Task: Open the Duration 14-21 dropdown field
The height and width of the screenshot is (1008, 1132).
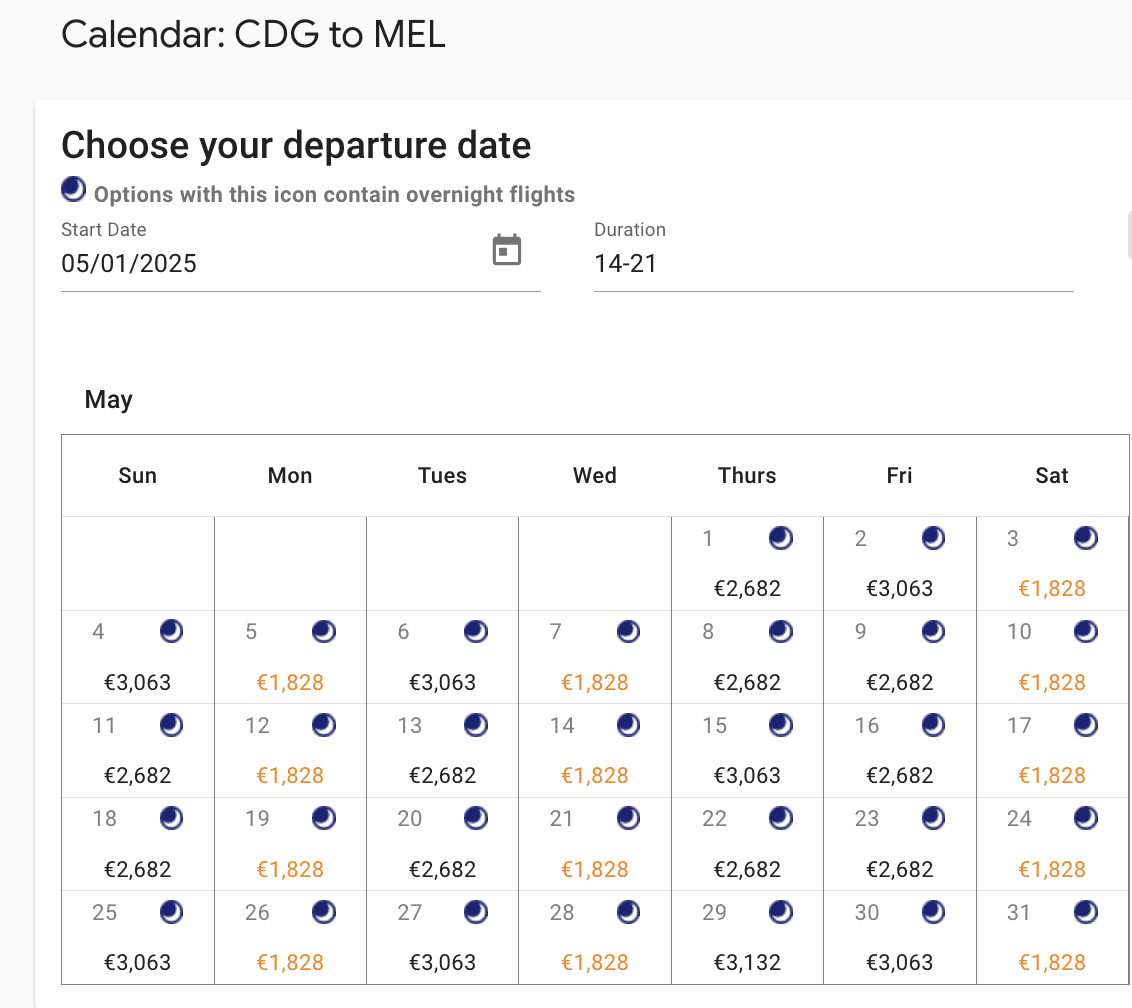Action: [x=833, y=264]
